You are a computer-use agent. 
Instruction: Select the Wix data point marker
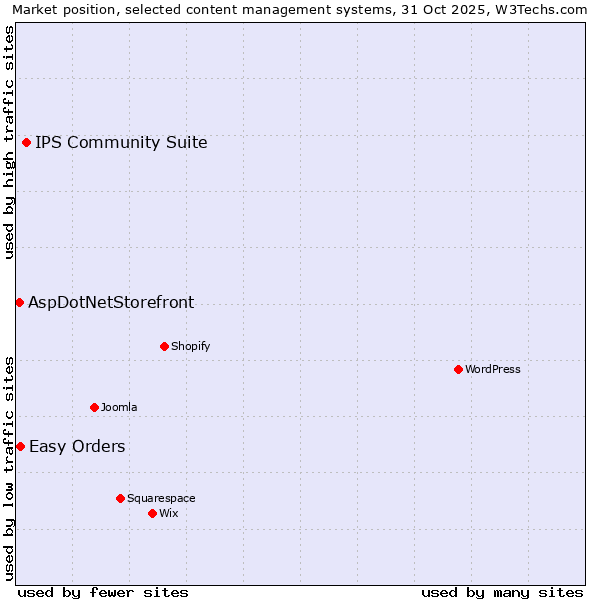152,513
